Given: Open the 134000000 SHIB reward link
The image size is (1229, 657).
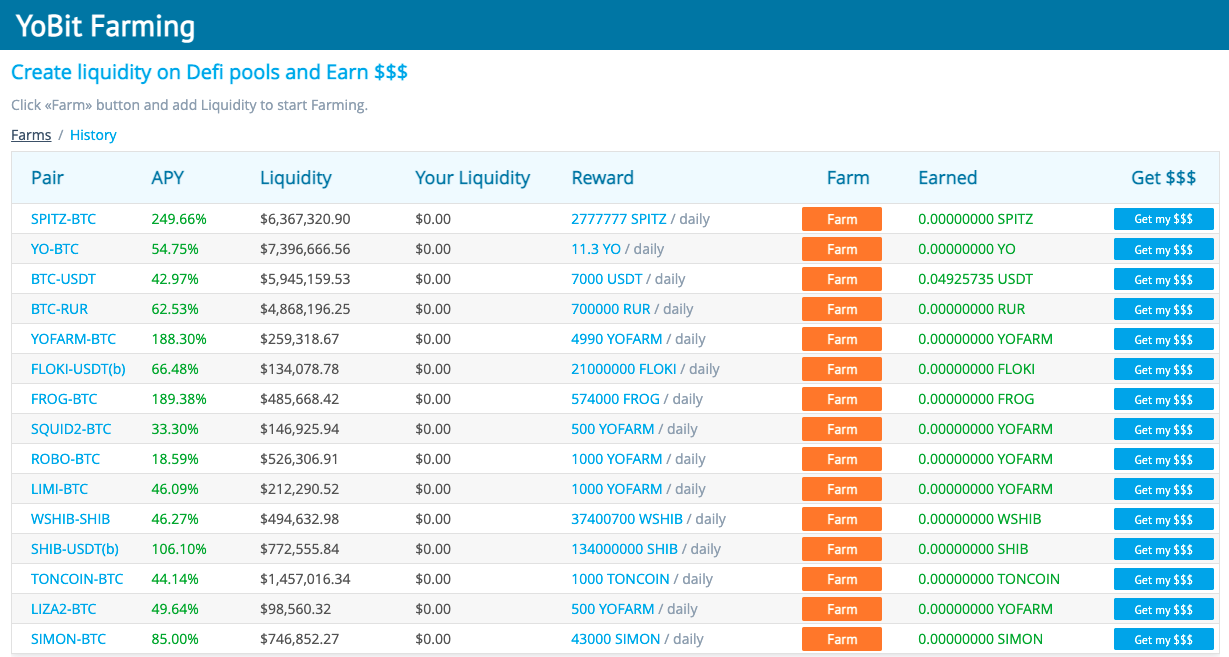Looking at the screenshot, I should (624, 549).
